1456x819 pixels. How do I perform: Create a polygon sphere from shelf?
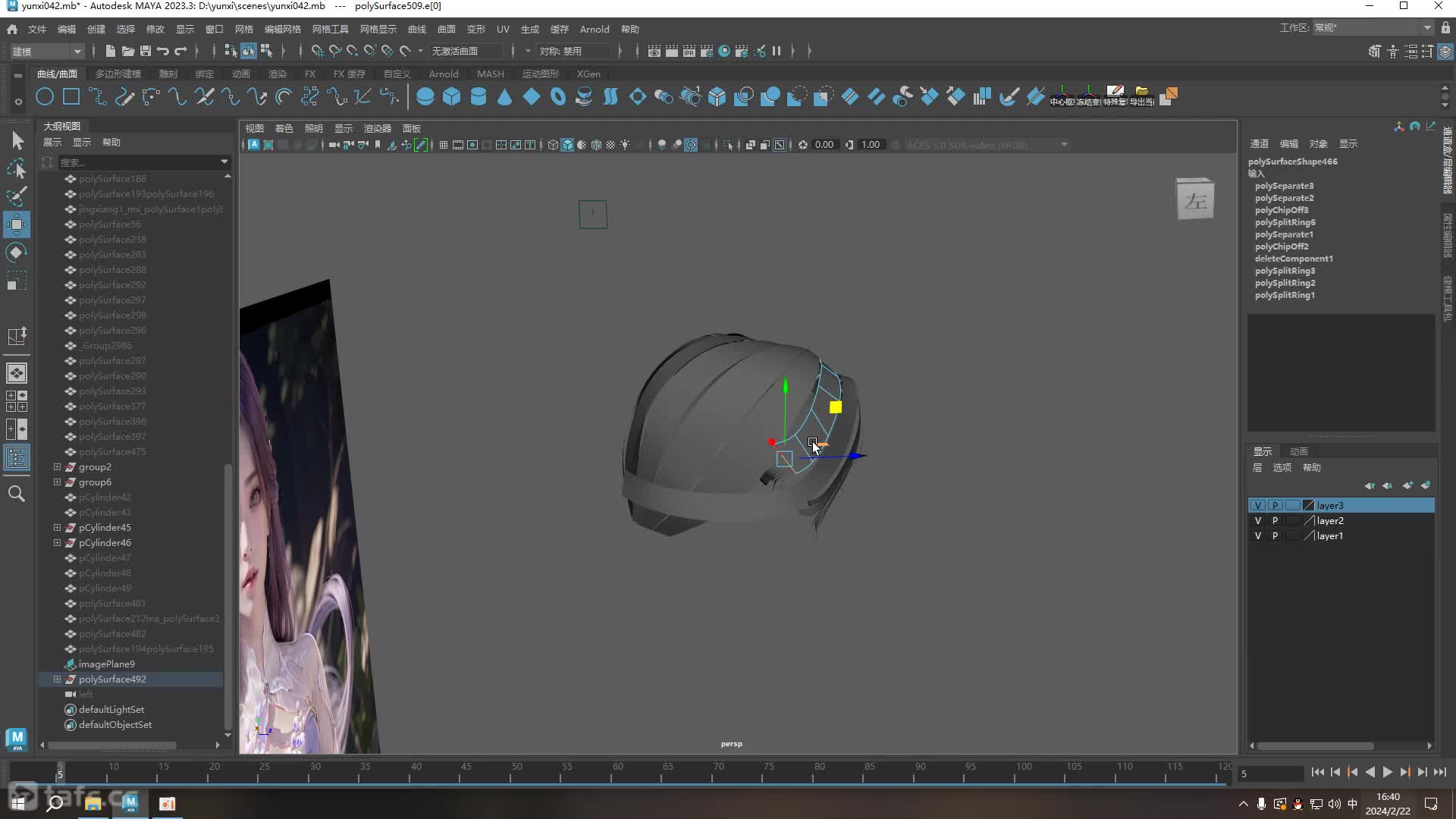[x=425, y=96]
